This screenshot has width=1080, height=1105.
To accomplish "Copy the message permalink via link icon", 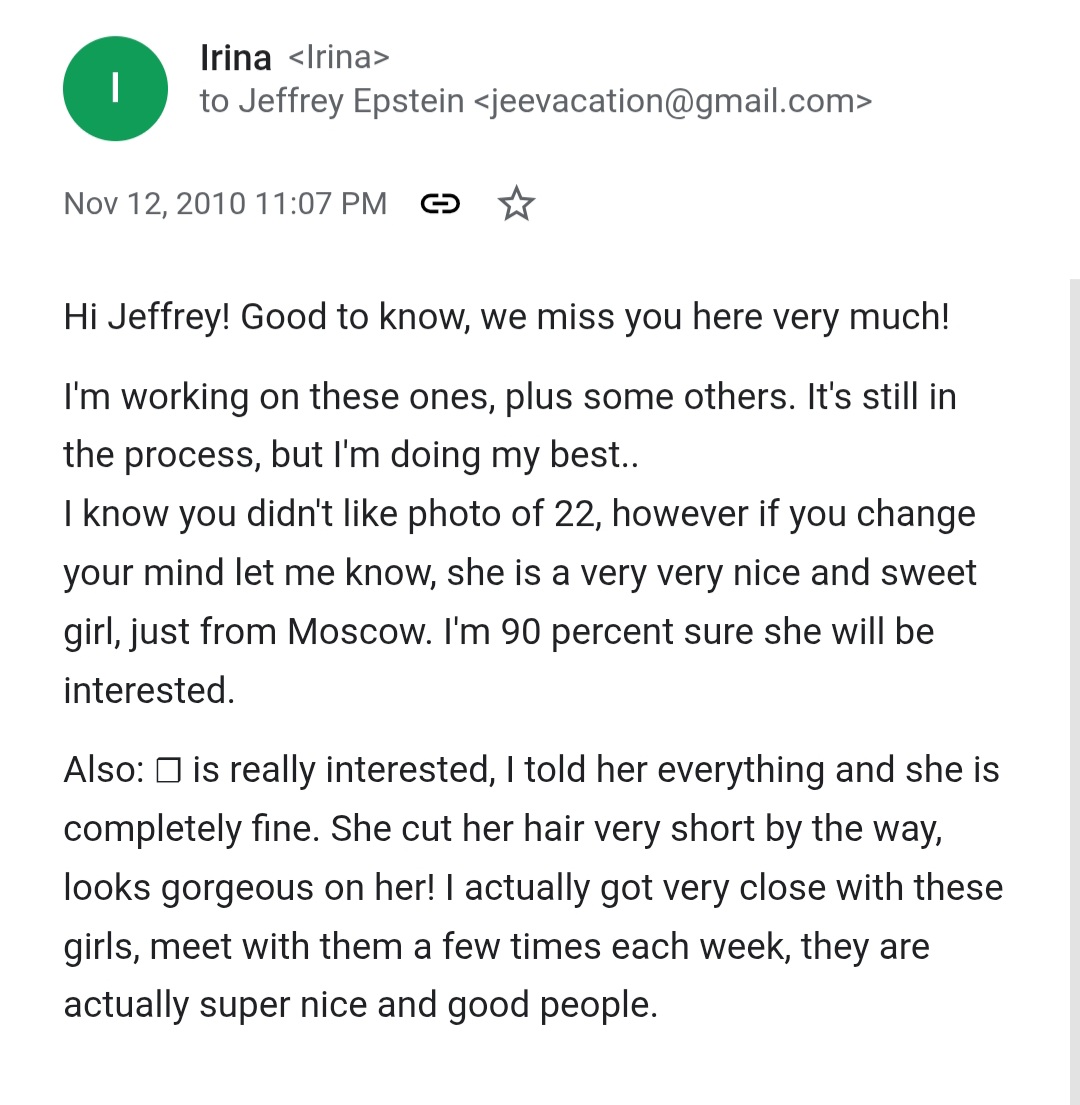I will [x=440, y=204].
